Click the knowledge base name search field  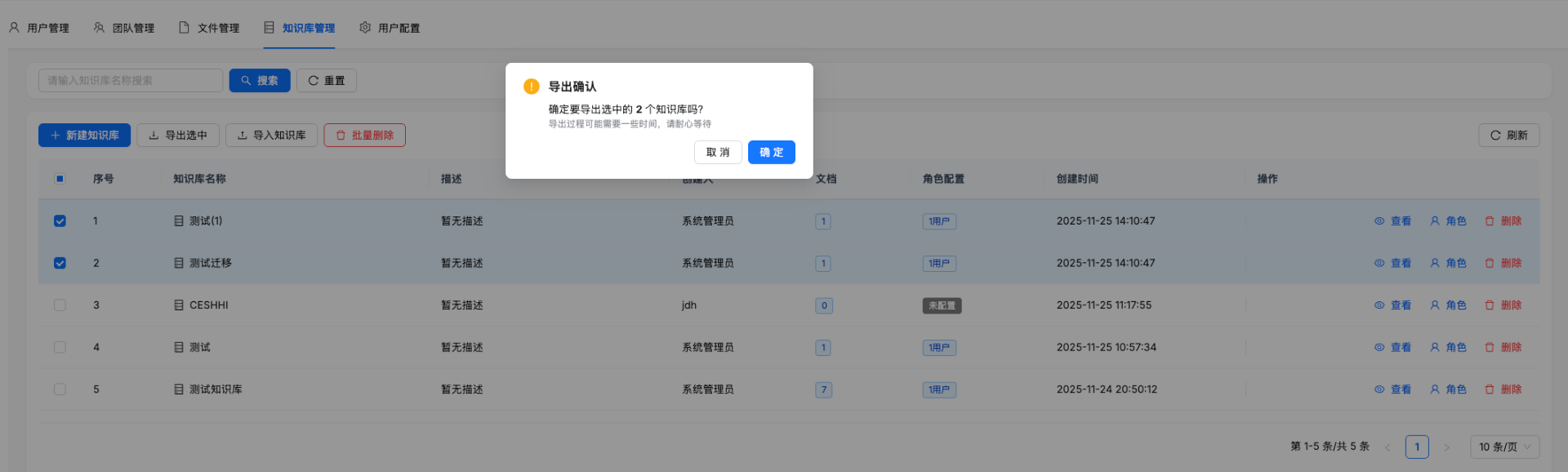130,81
